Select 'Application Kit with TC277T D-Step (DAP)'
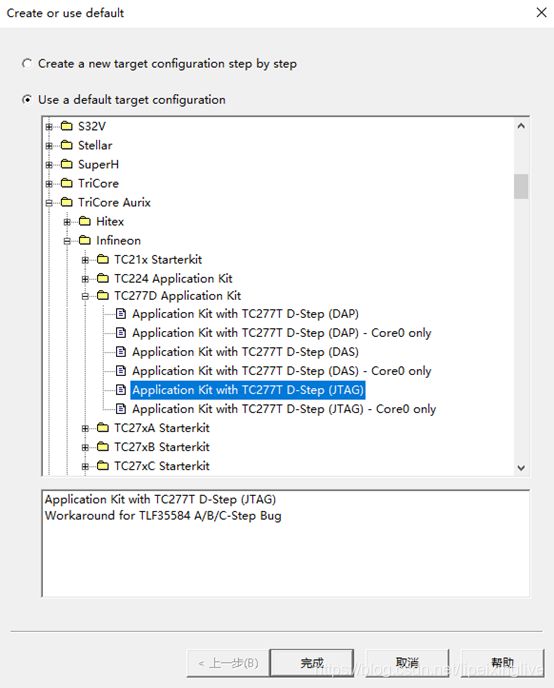Screen dimensions: 554x688 tap(246, 314)
